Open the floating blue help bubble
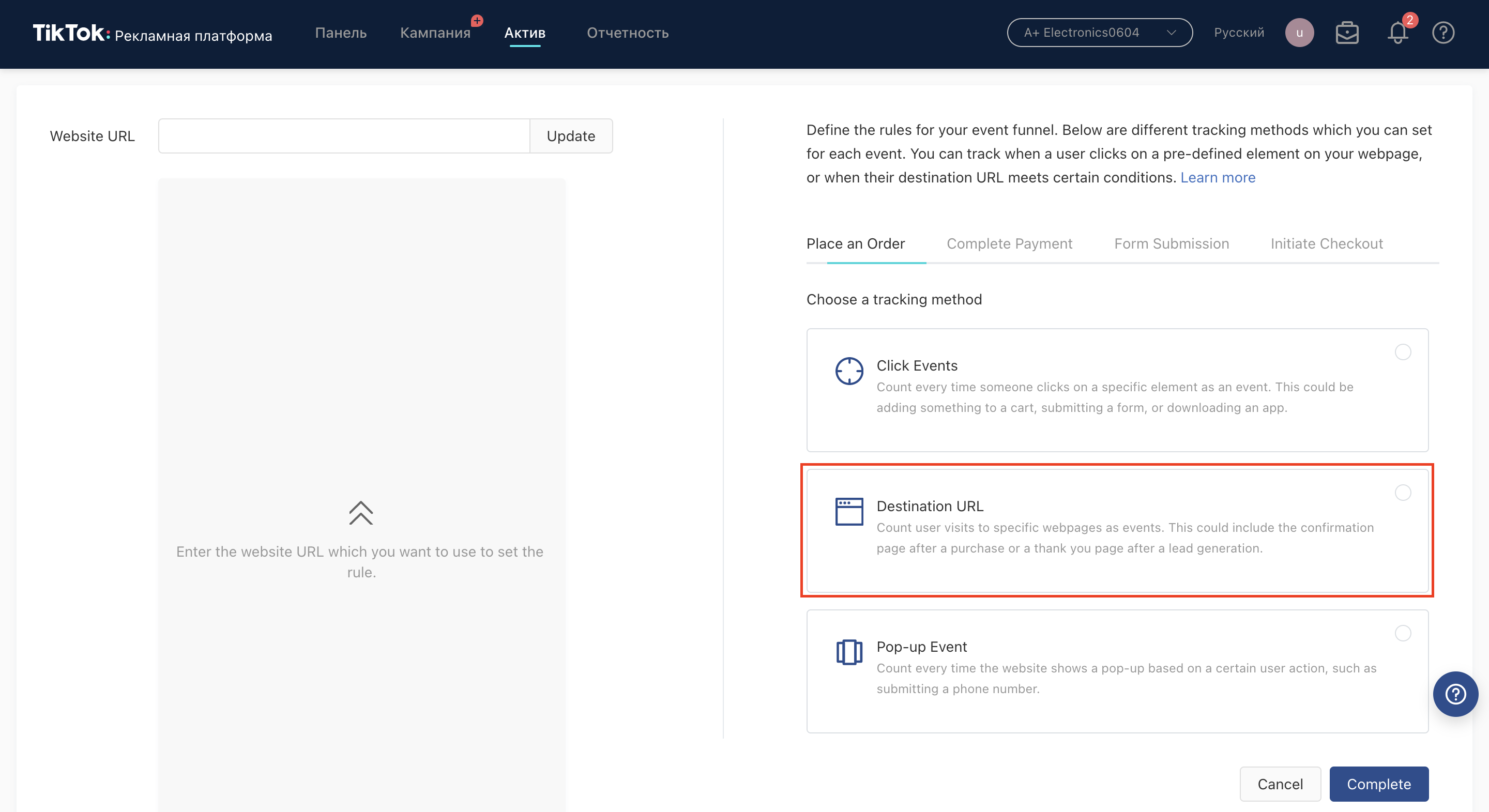The height and width of the screenshot is (812, 1489). 1455,694
